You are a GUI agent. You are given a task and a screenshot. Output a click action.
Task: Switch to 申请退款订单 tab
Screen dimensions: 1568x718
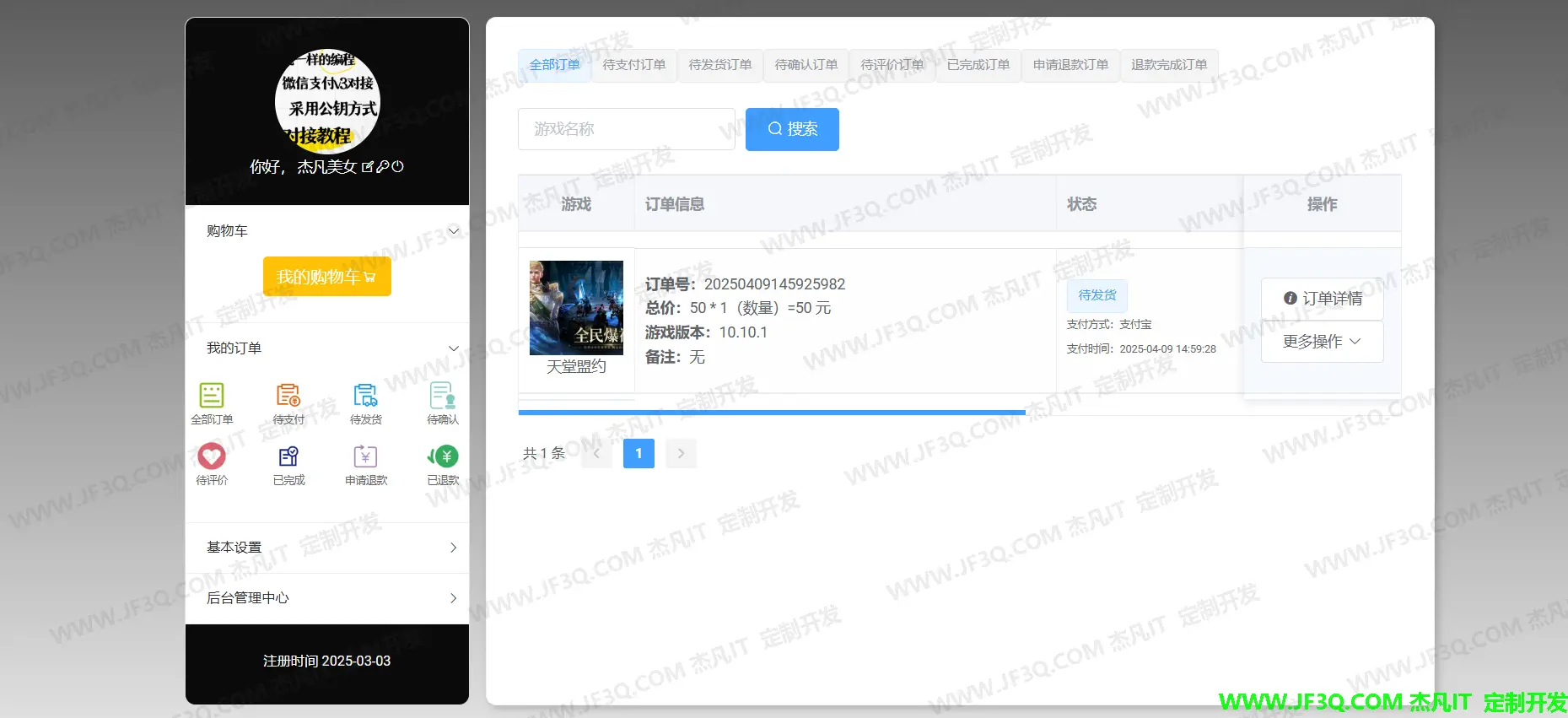pyautogui.click(x=1070, y=65)
